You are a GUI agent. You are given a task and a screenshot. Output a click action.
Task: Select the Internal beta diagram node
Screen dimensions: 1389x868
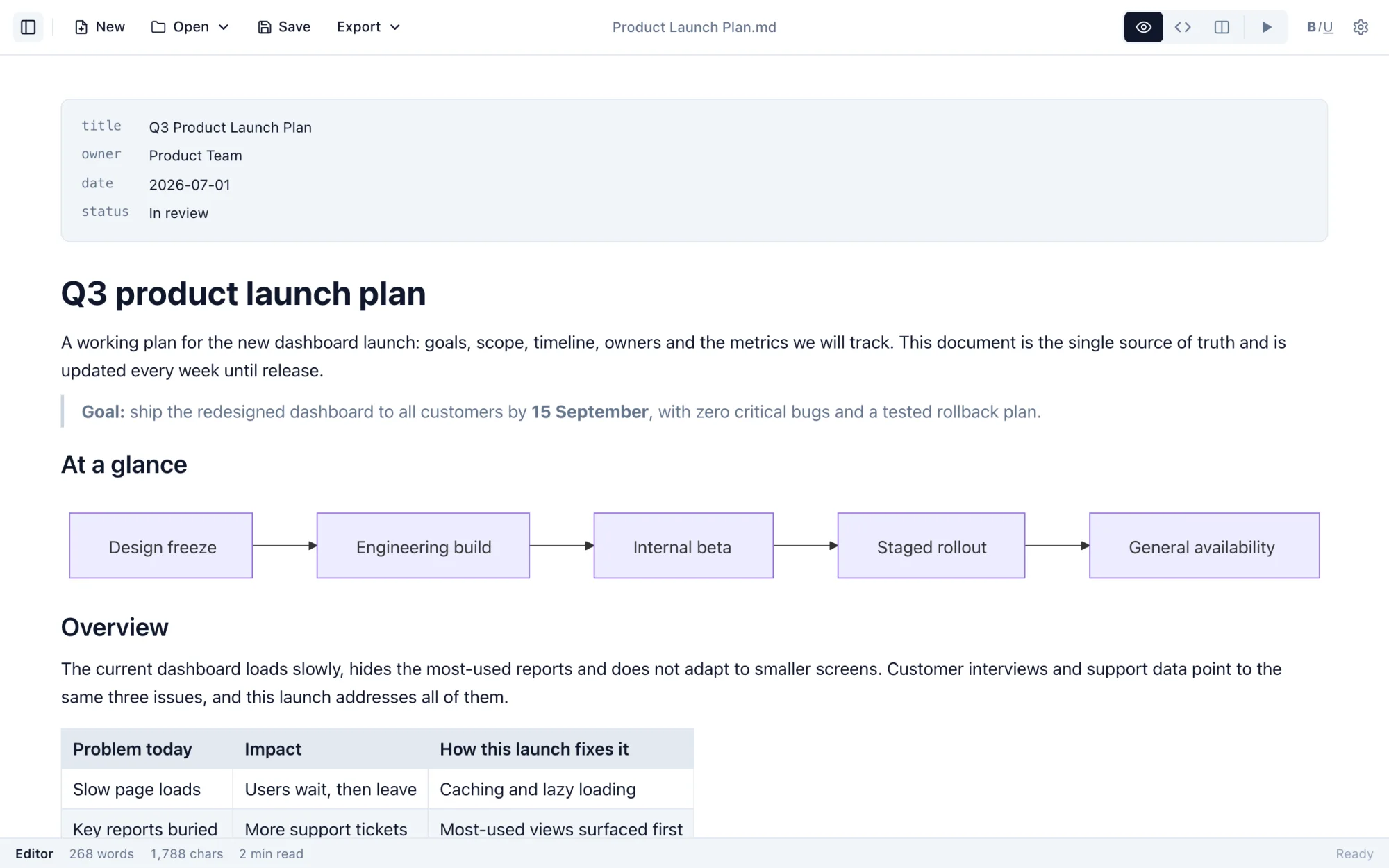pos(683,546)
